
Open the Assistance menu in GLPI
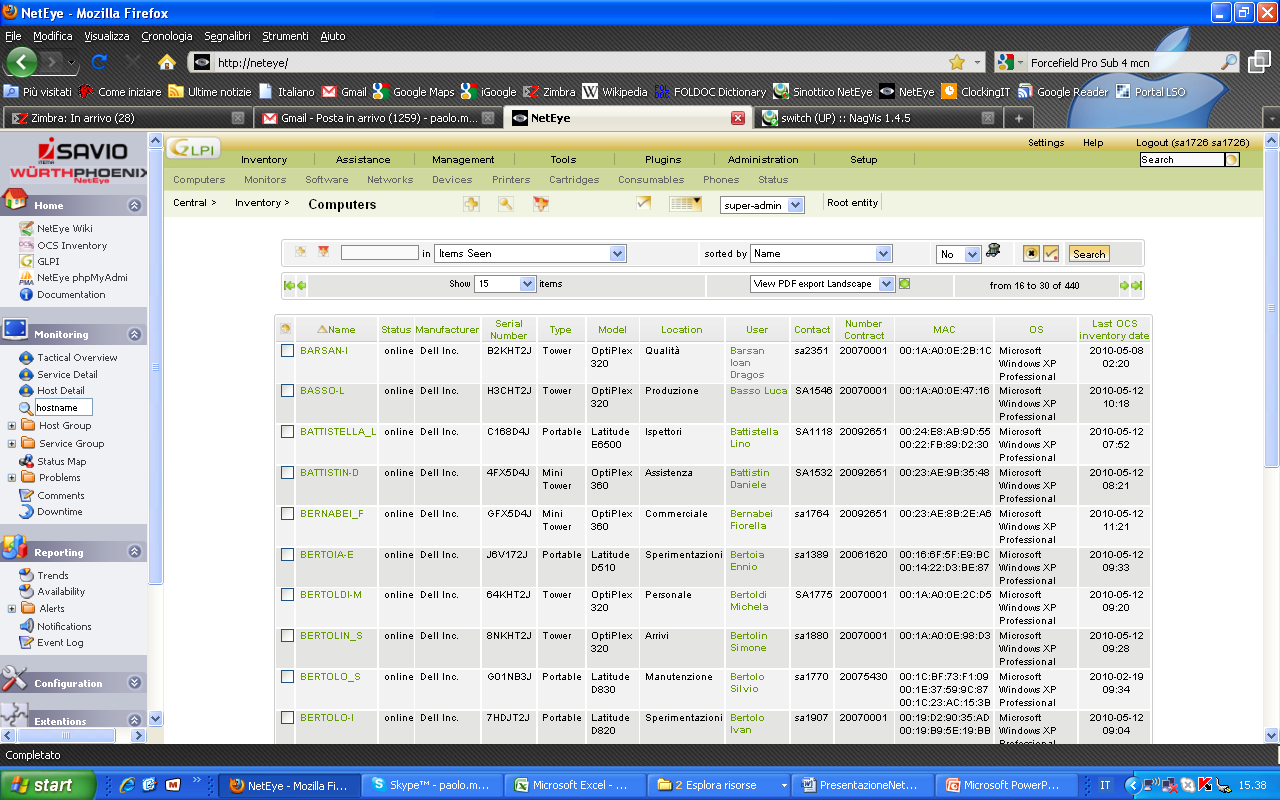(363, 160)
